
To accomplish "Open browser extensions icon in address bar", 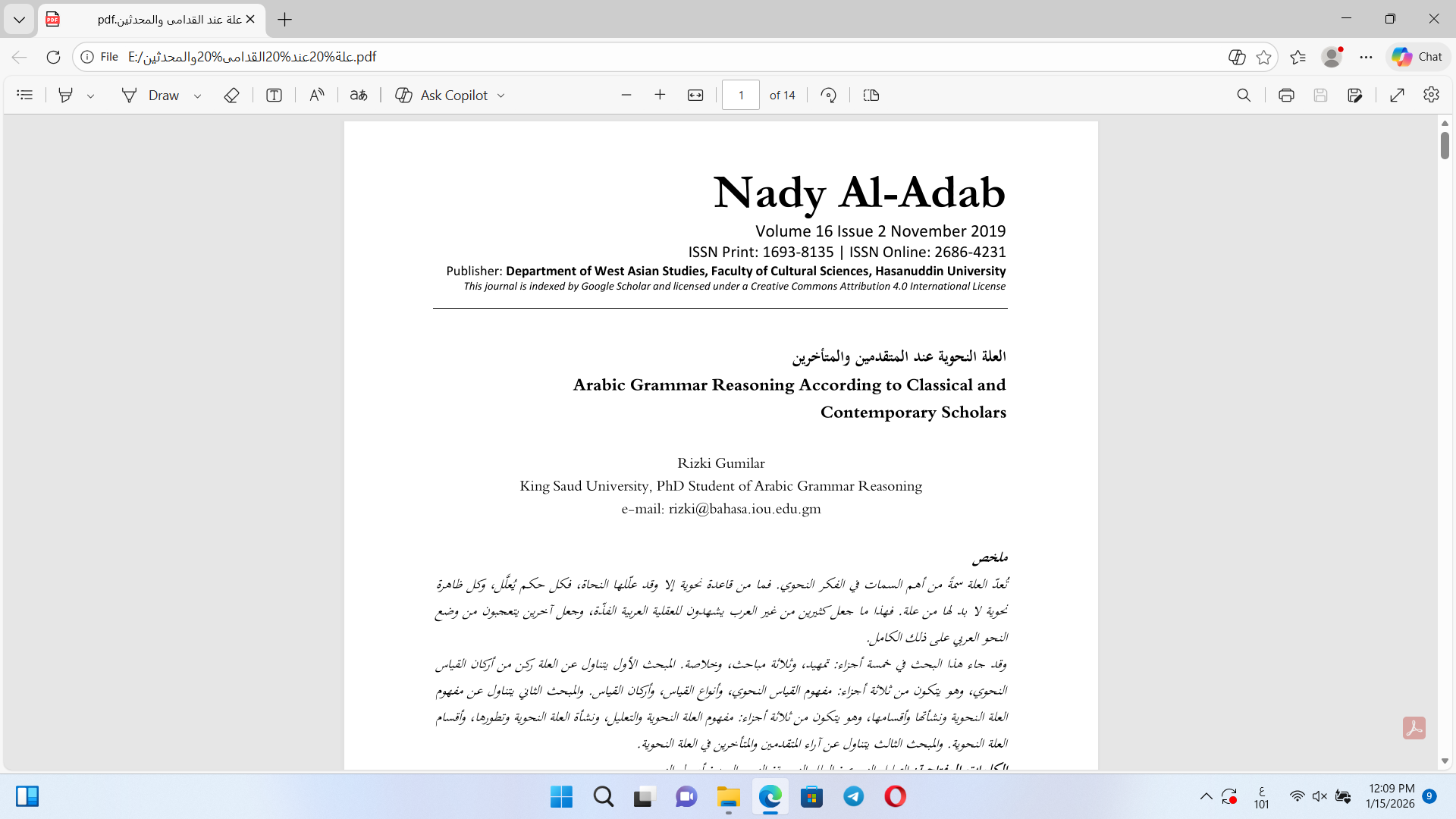I will (1237, 57).
